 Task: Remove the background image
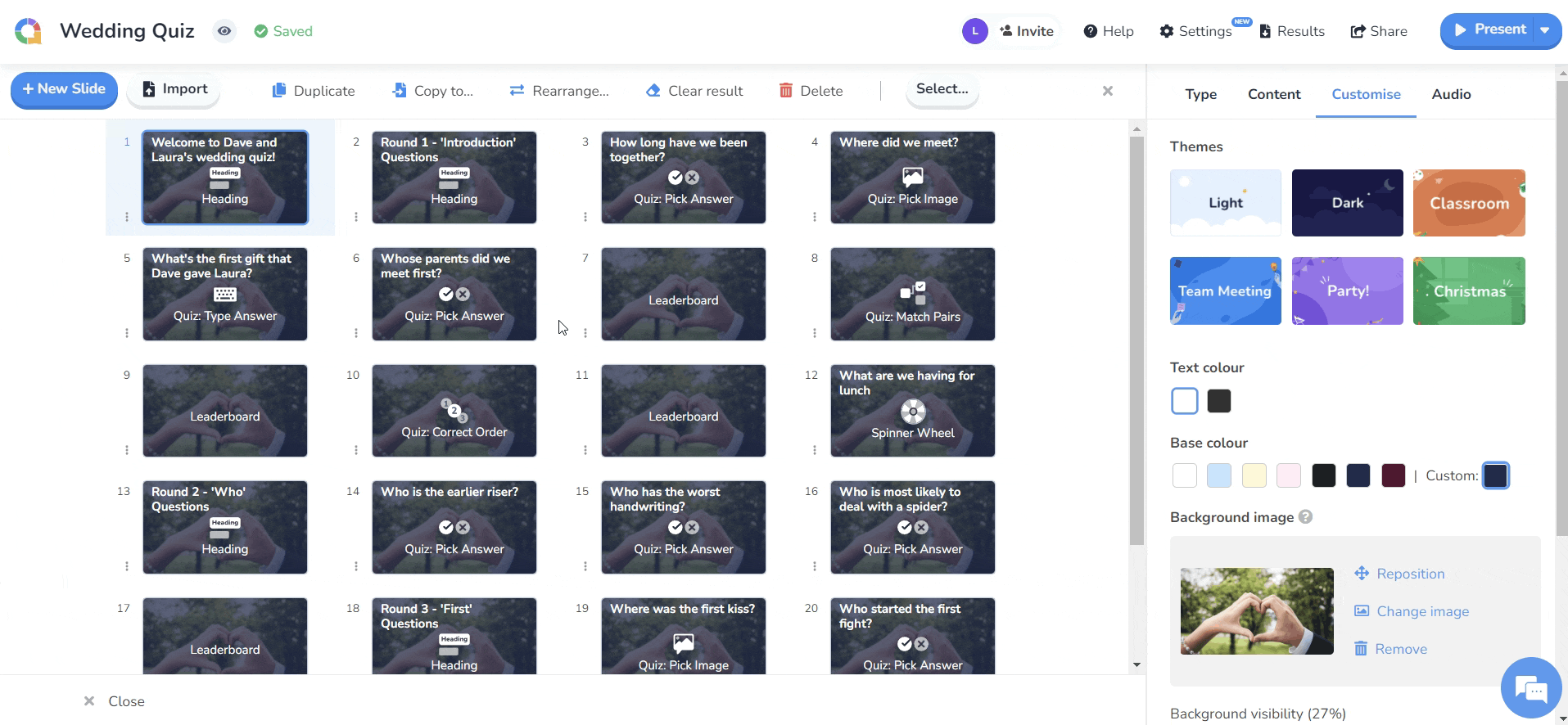coord(1390,649)
